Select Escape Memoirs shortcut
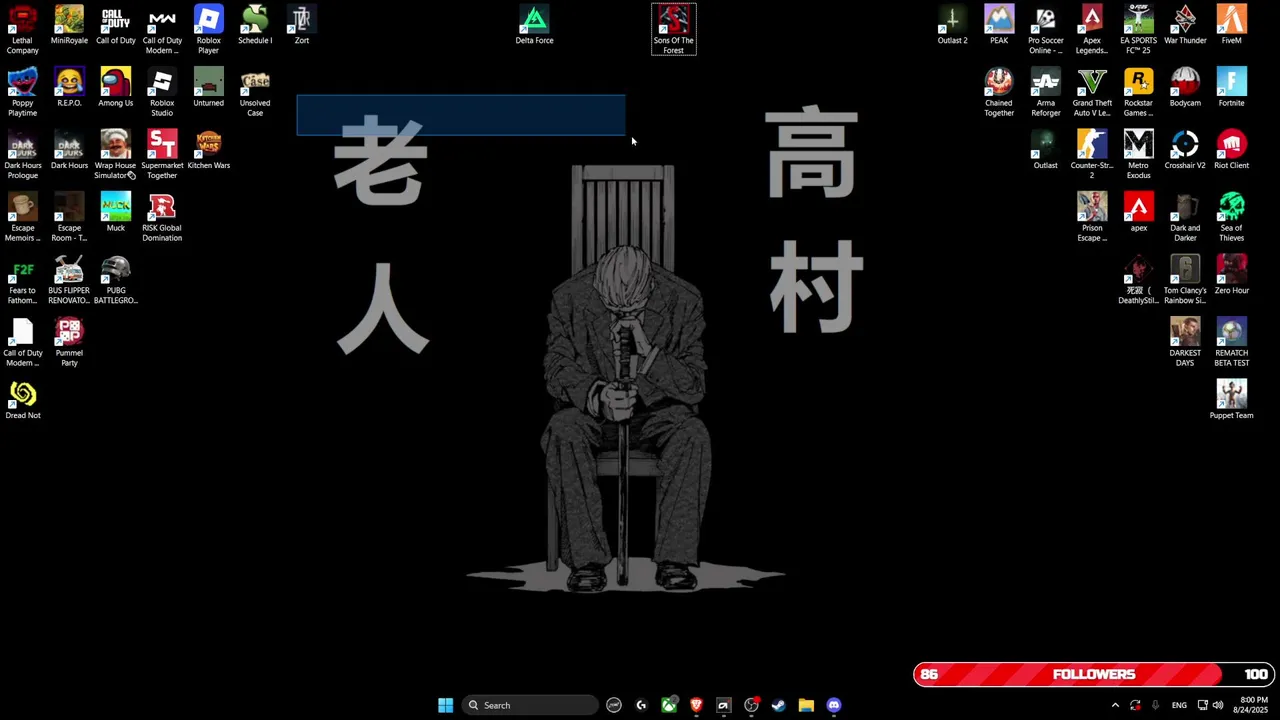Viewport: 1280px width, 720px height. [22, 217]
